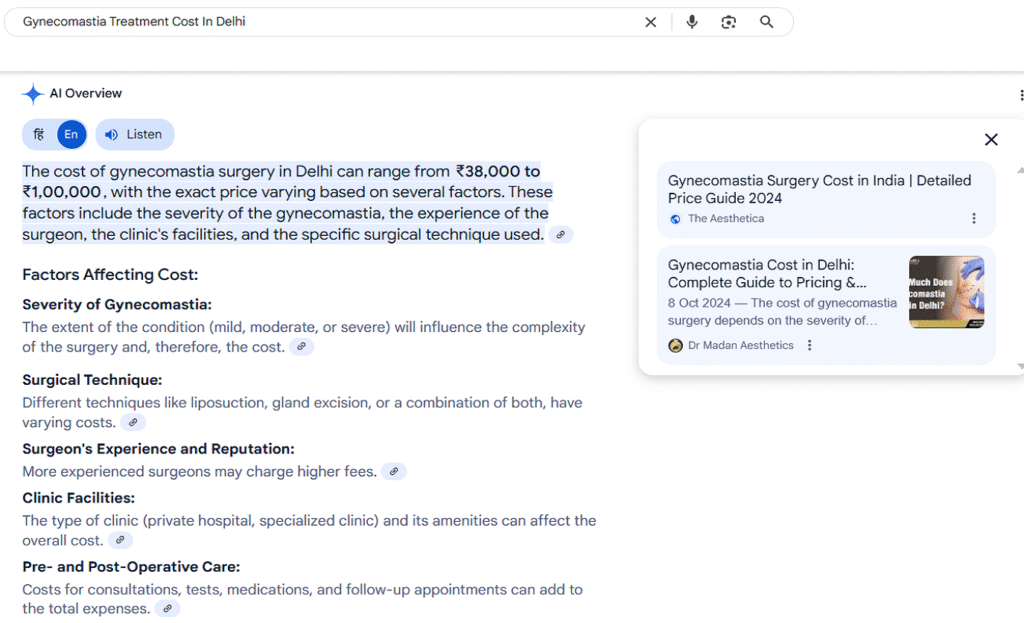The height and width of the screenshot is (623, 1024).
Task: Open Gynecomastia Surgery Cost in India guide
Action: pyautogui.click(x=819, y=189)
